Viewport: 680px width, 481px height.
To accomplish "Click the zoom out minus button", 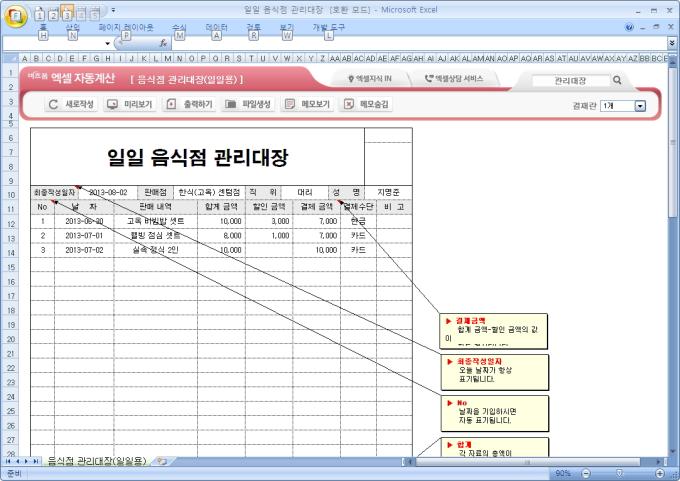I will [x=586, y=473].
